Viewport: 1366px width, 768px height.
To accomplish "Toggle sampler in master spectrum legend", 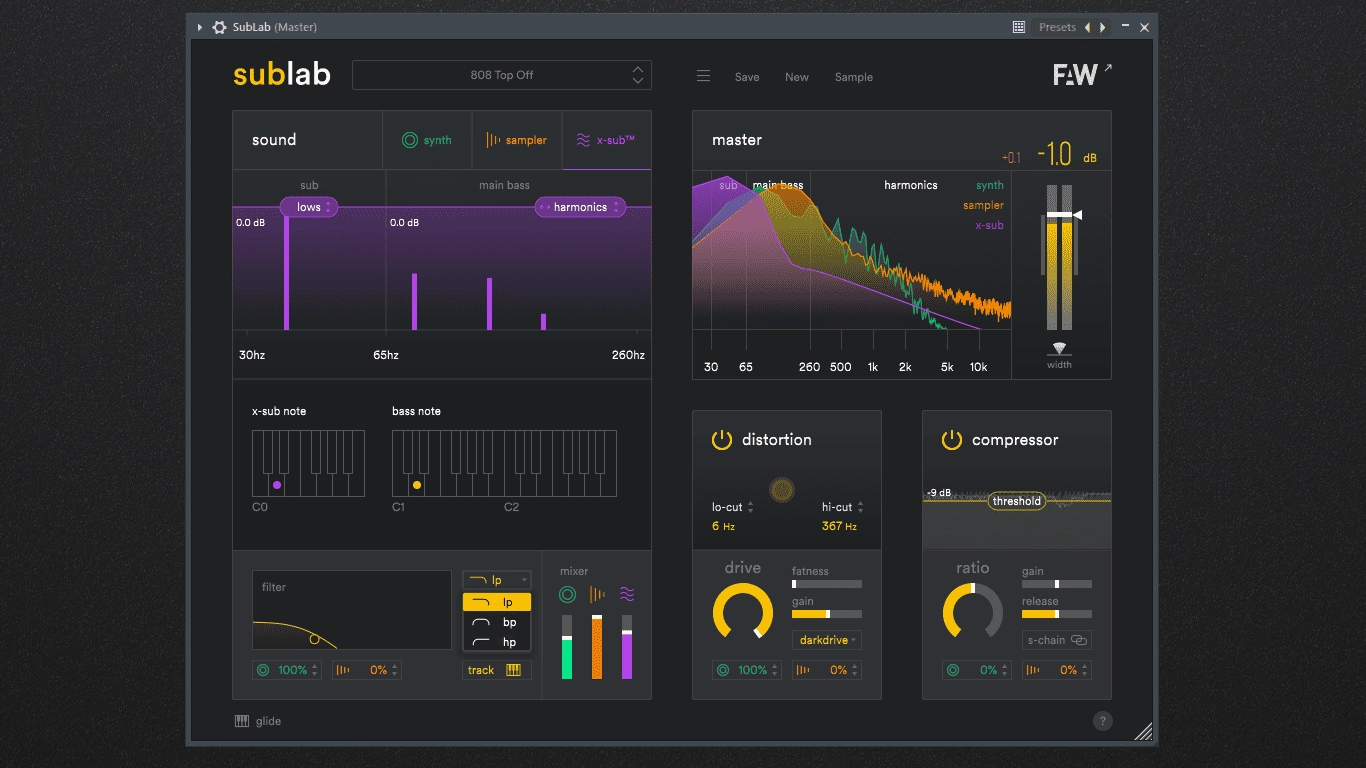I will [983, 205].
